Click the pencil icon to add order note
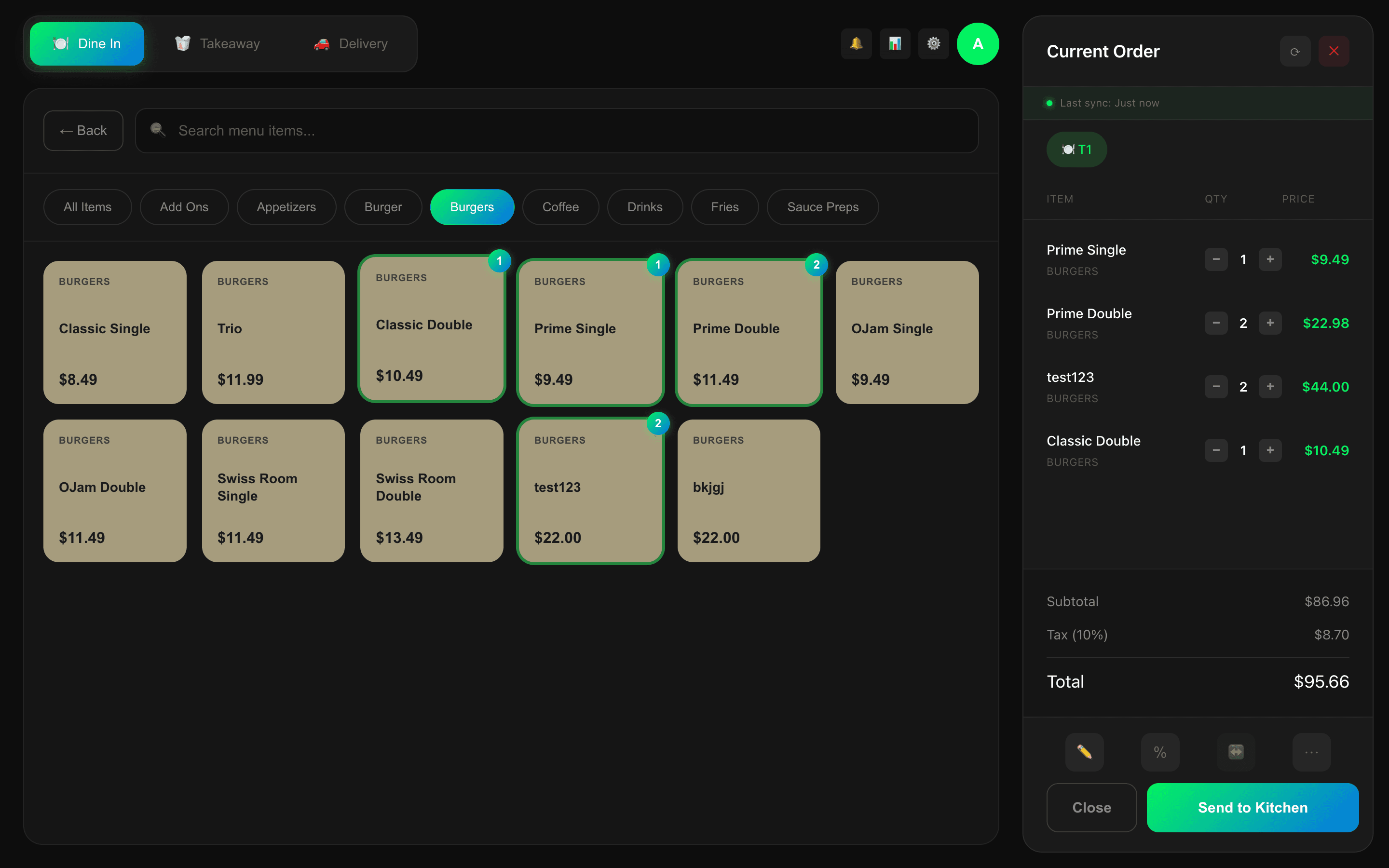The image size is (1389, 868). [1085, 752]
